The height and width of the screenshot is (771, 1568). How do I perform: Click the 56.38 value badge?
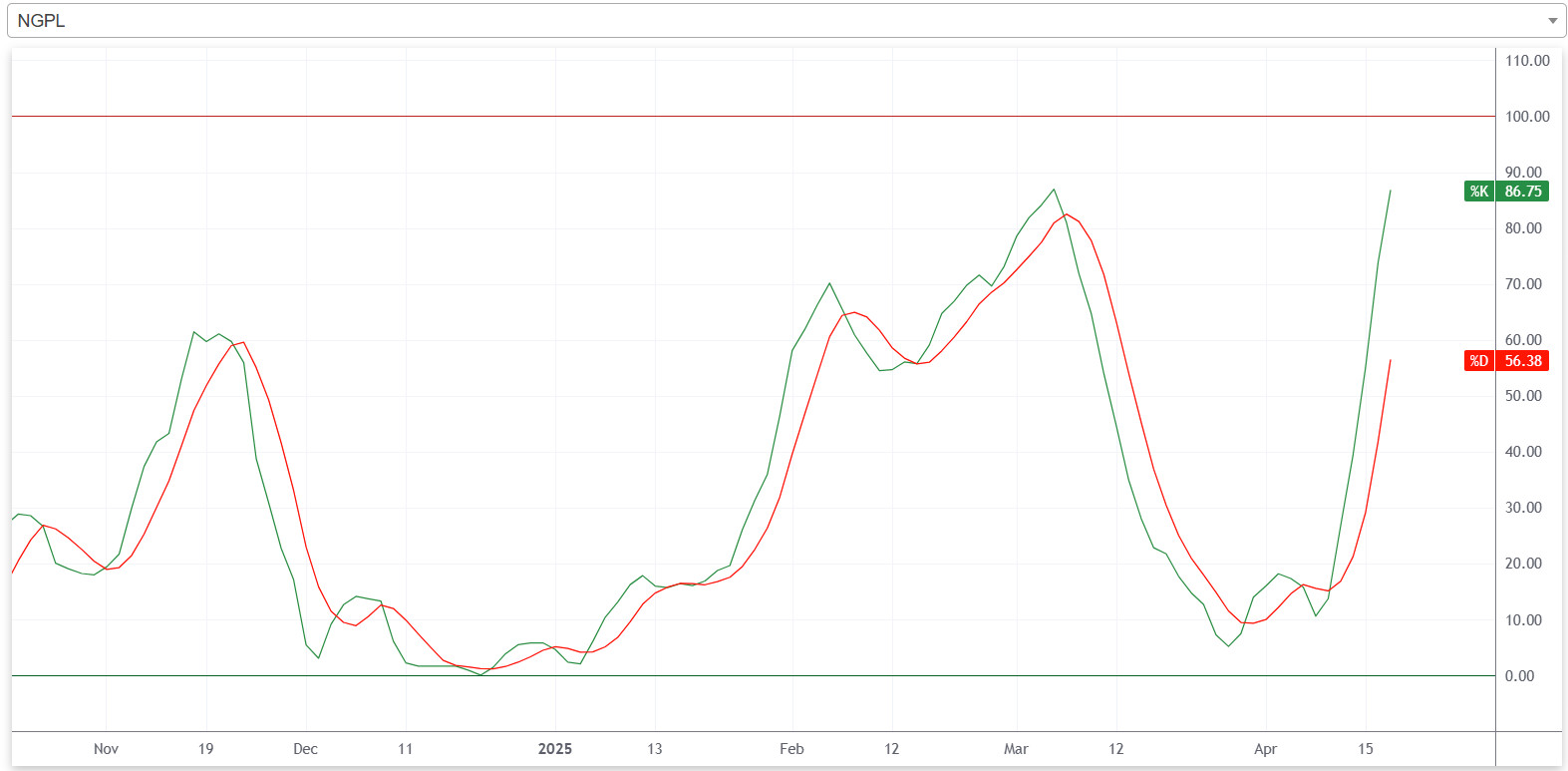1522,361
